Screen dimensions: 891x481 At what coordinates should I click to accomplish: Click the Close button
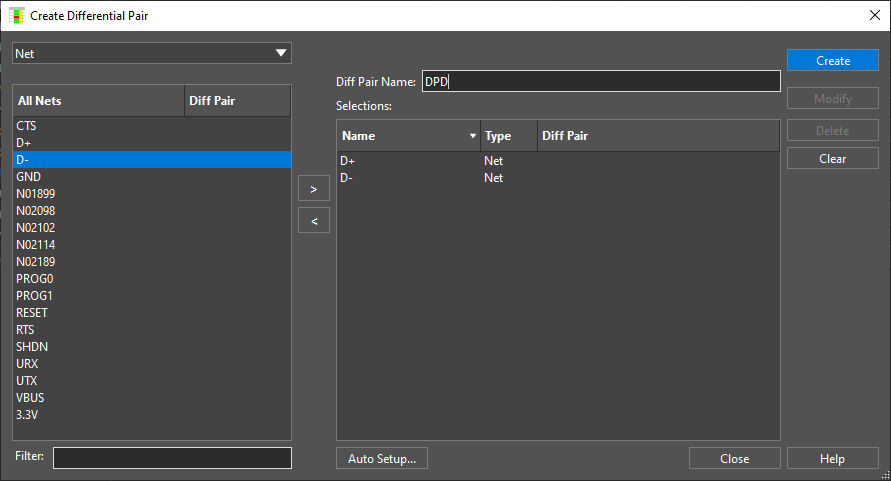pyautogui.click(x=735, y=459)
